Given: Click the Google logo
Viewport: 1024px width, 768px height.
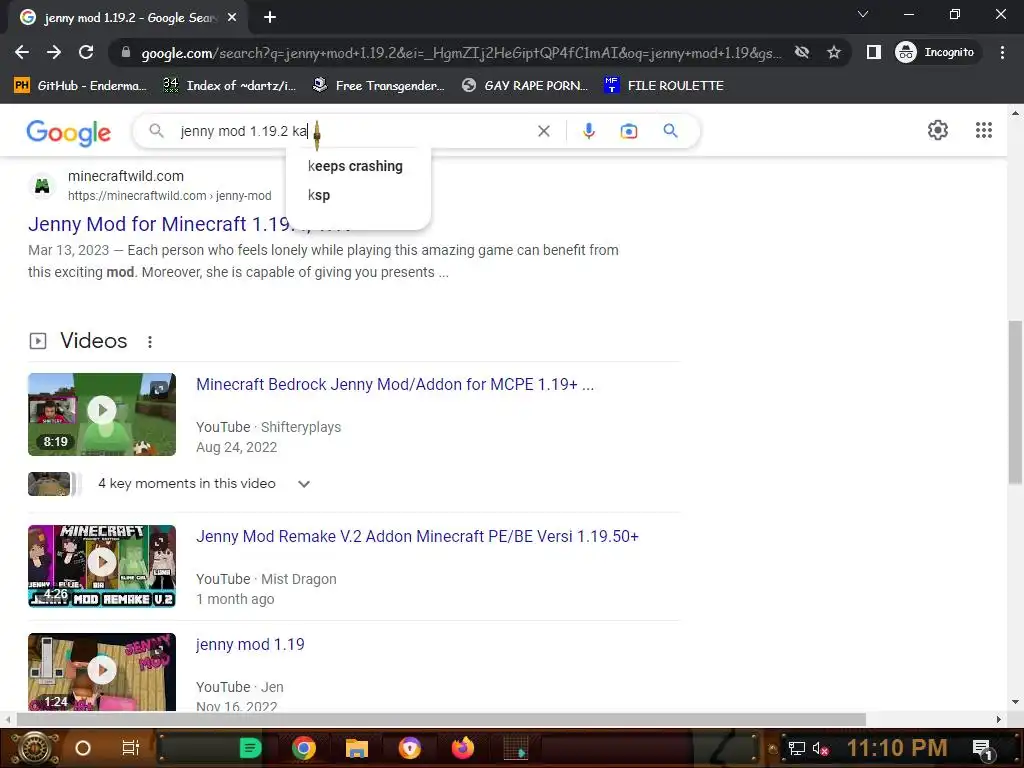Looking at the screenshot, I should pos(69,132).
